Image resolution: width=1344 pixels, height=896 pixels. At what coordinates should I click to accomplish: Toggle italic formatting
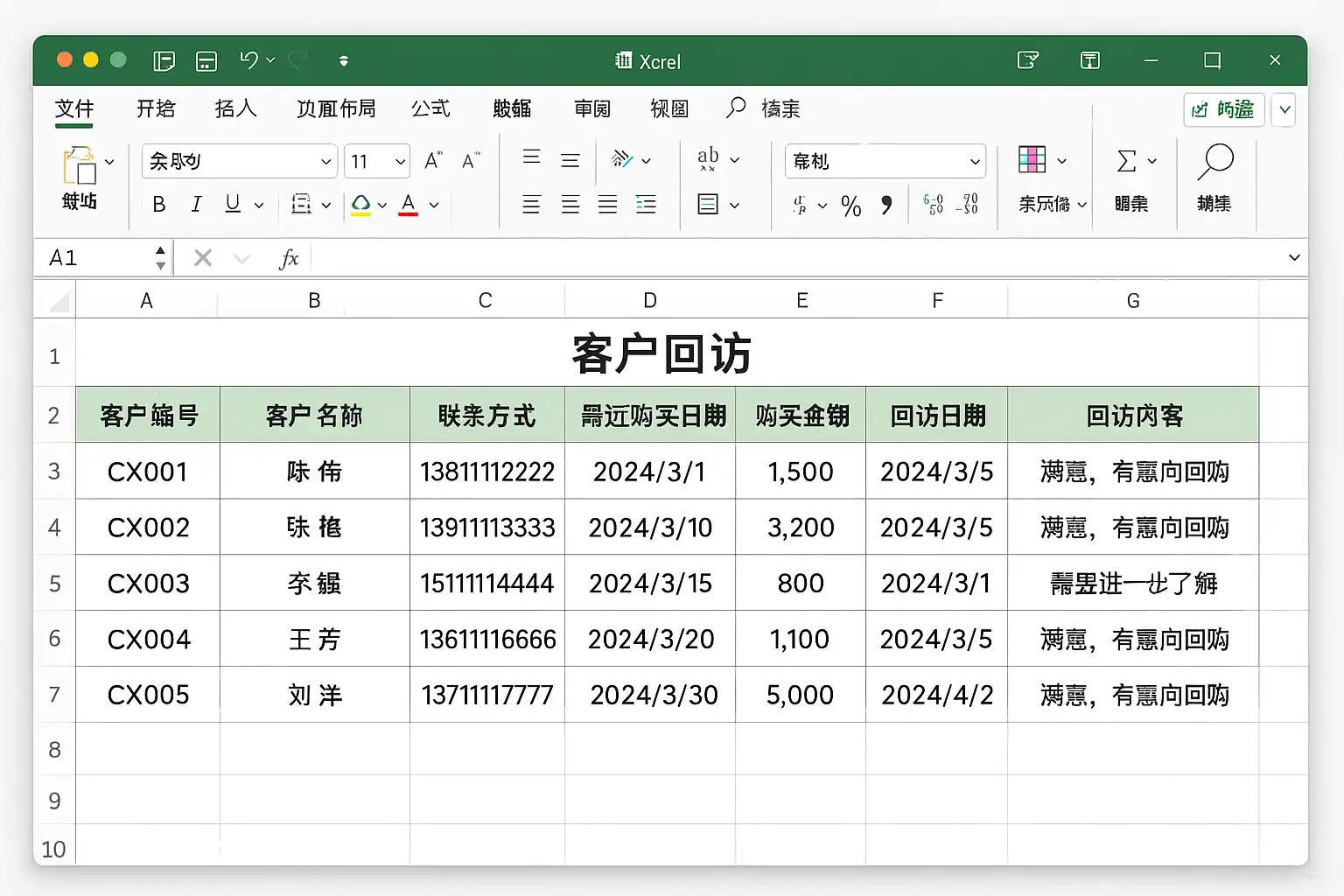(x=196, y=205)
